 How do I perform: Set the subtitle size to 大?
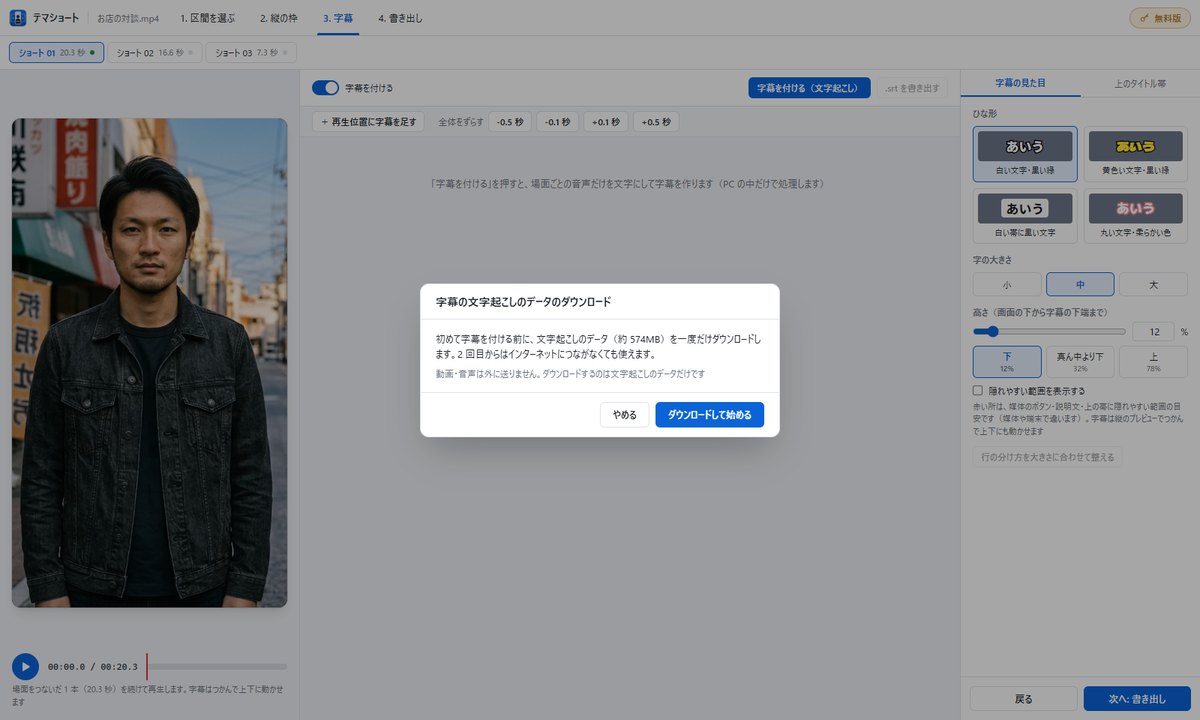1153,284
